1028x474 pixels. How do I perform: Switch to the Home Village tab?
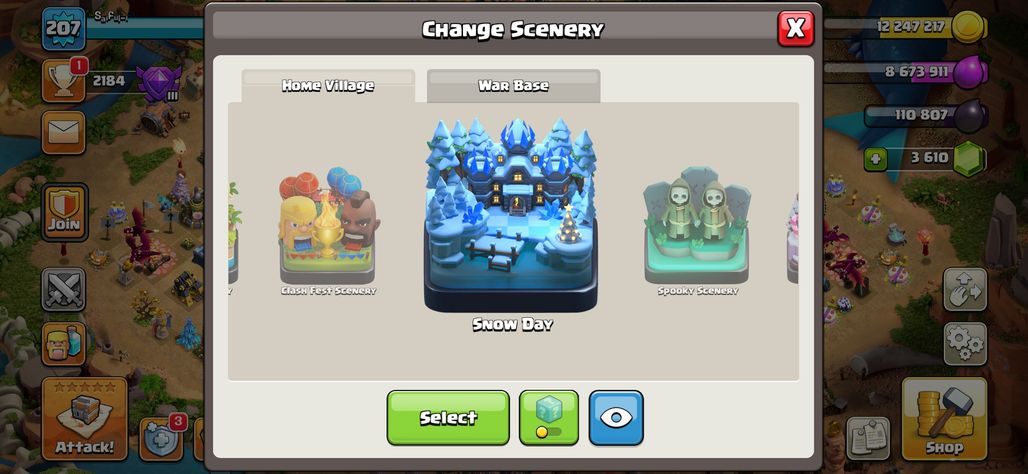pos(328,86)
